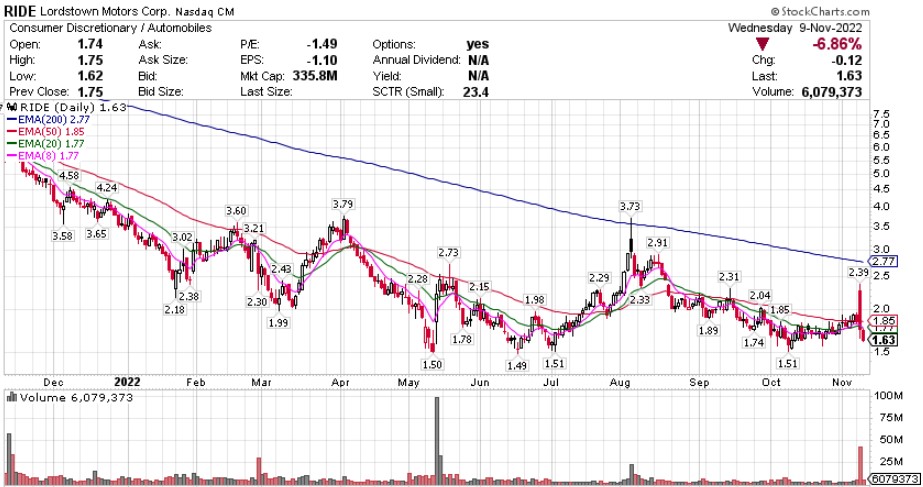
Task: Click the 2022 year label on time axis
Action: click(x=127, y=382)
